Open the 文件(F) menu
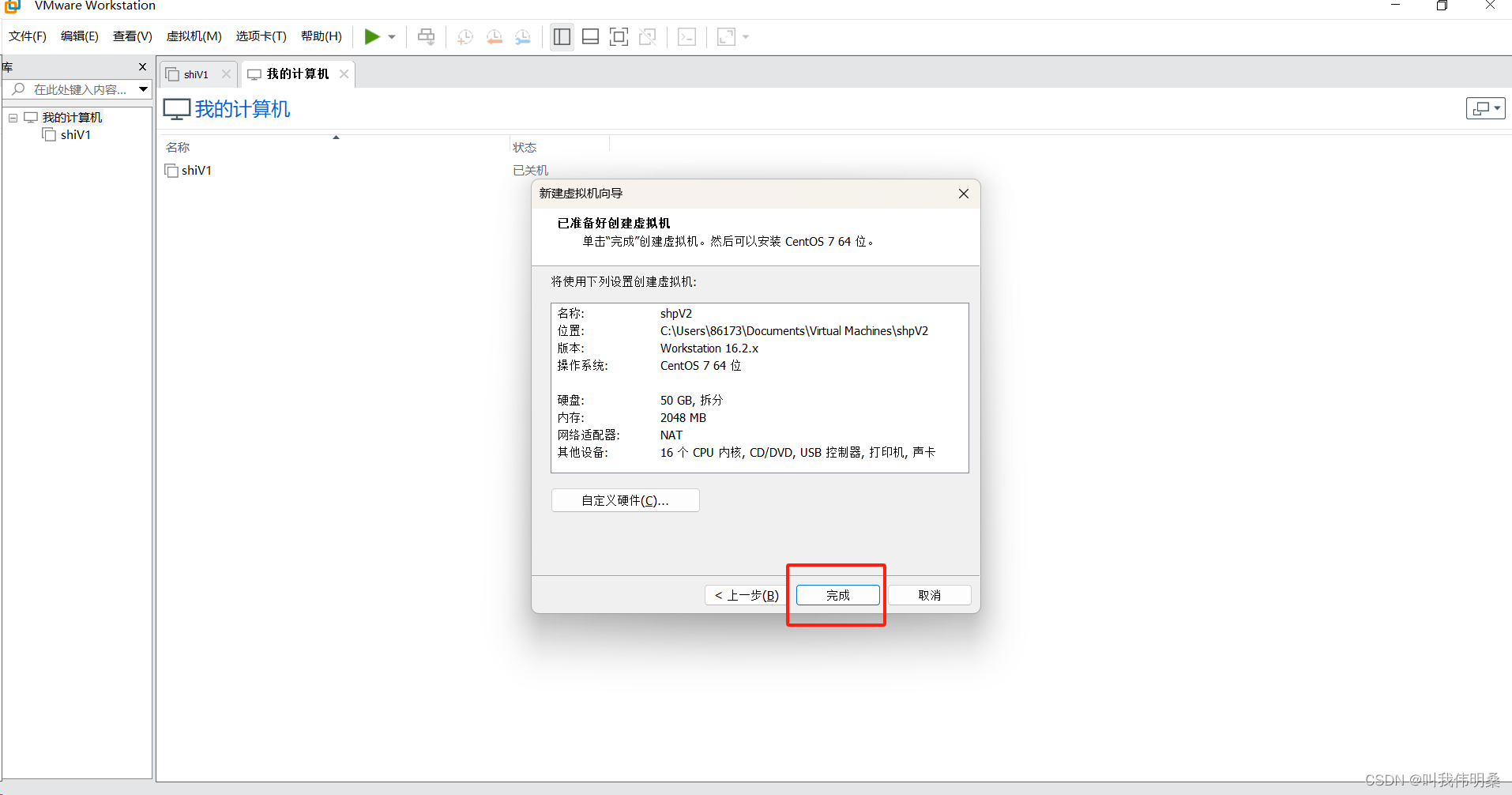The width and height of the screenshot is (1512, 795). click(28, 36)
